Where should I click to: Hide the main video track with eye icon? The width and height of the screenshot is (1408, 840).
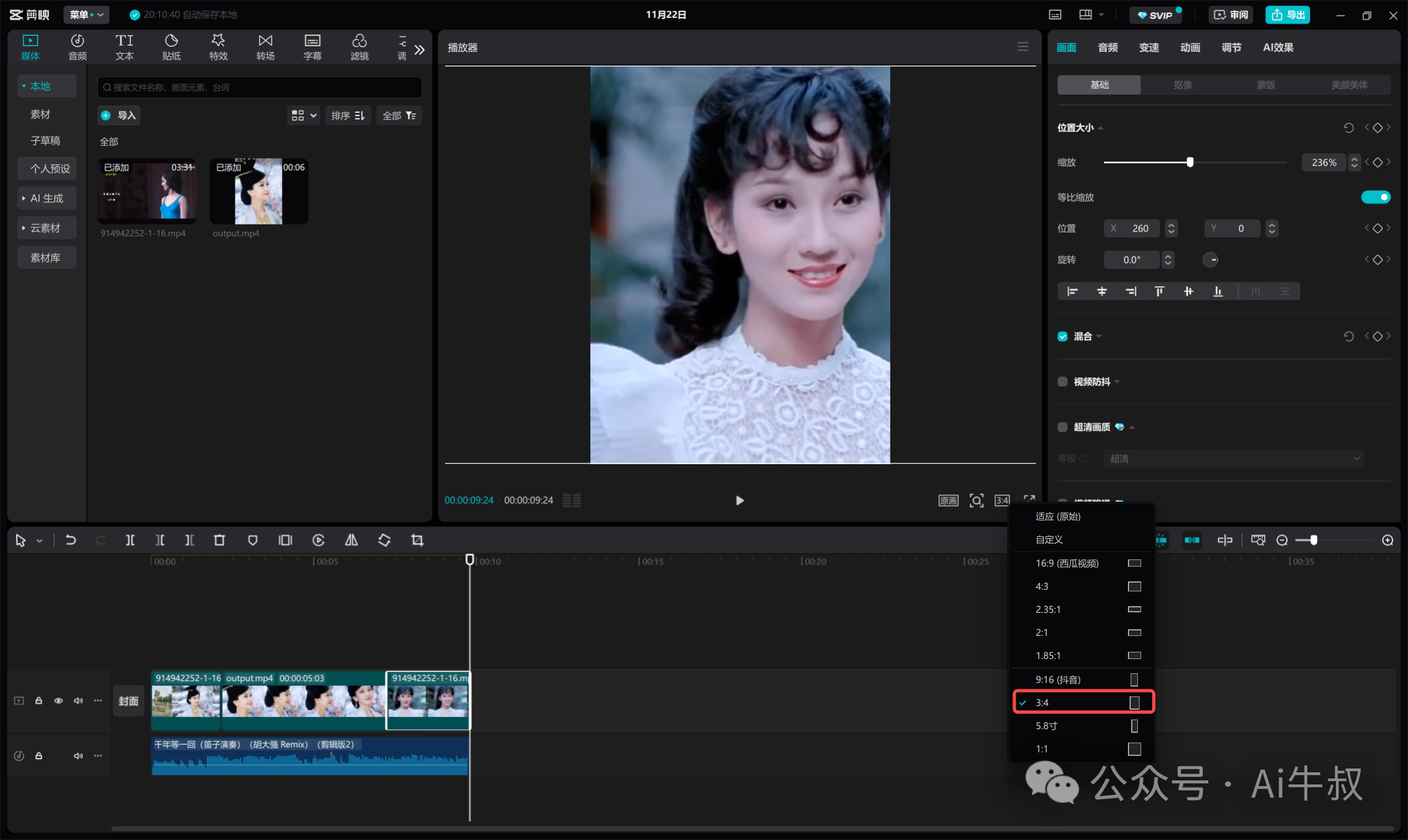[x=58, y=701]
